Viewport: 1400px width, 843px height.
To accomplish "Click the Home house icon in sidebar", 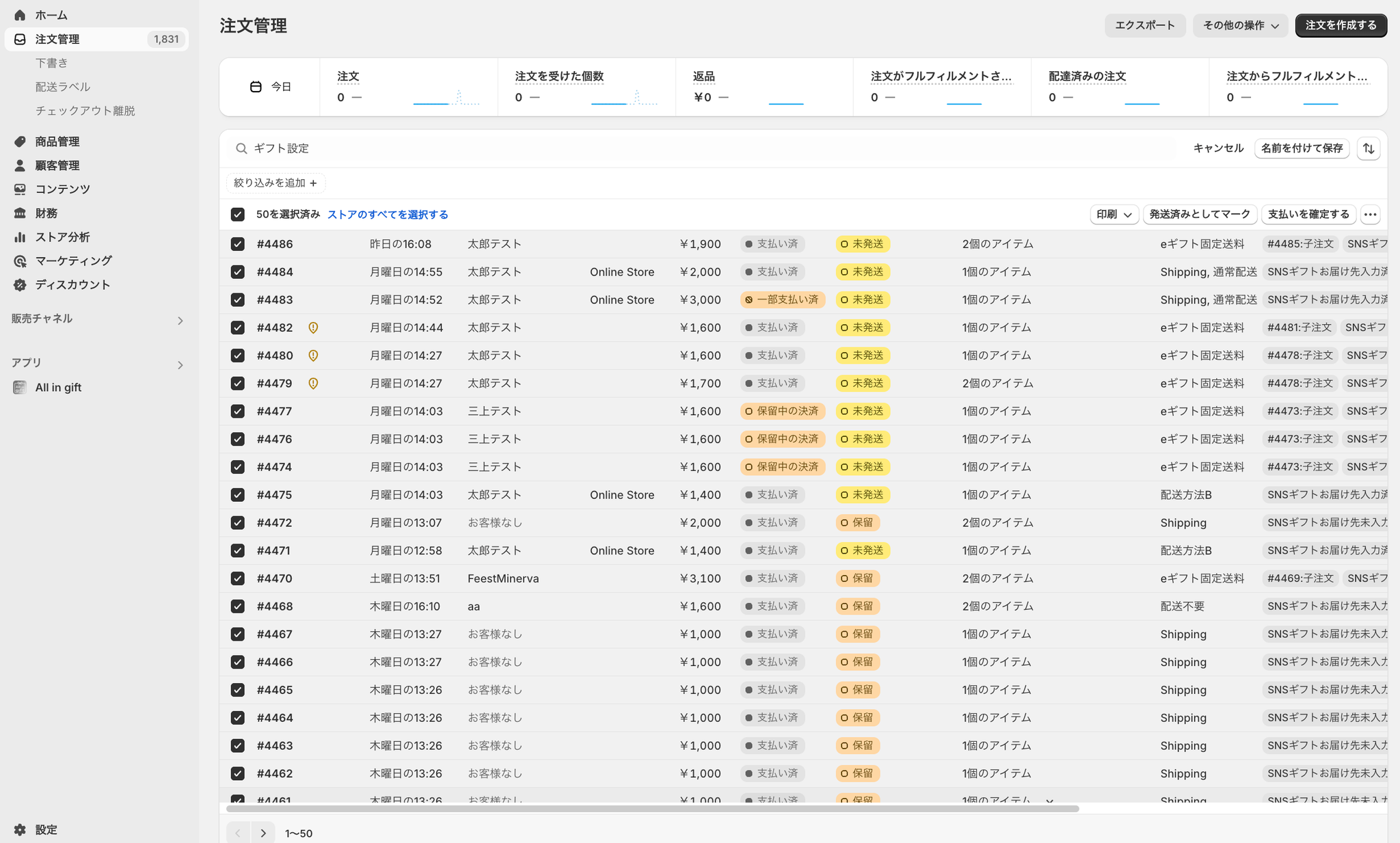I will coord(20,15).
